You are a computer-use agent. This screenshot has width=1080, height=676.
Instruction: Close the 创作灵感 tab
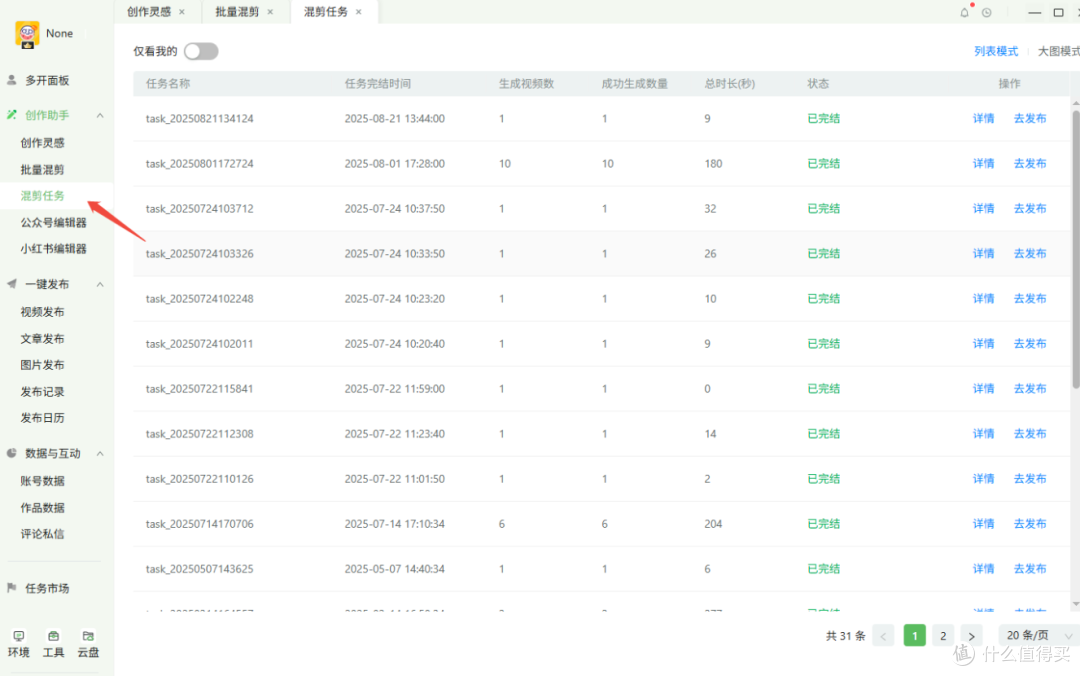[x=182, y=12]
